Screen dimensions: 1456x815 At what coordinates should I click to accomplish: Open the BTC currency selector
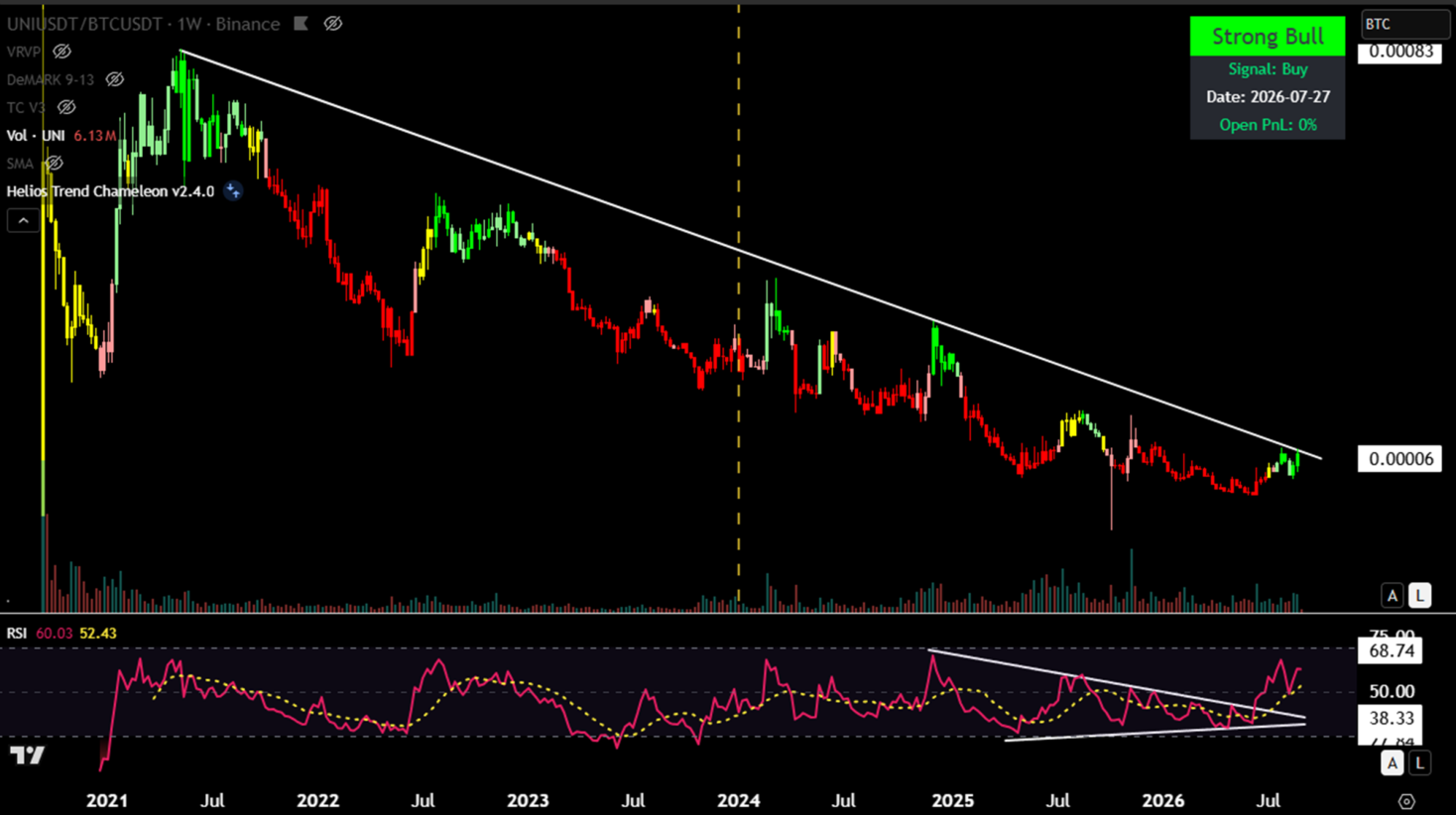click(x=1404, y=24)
